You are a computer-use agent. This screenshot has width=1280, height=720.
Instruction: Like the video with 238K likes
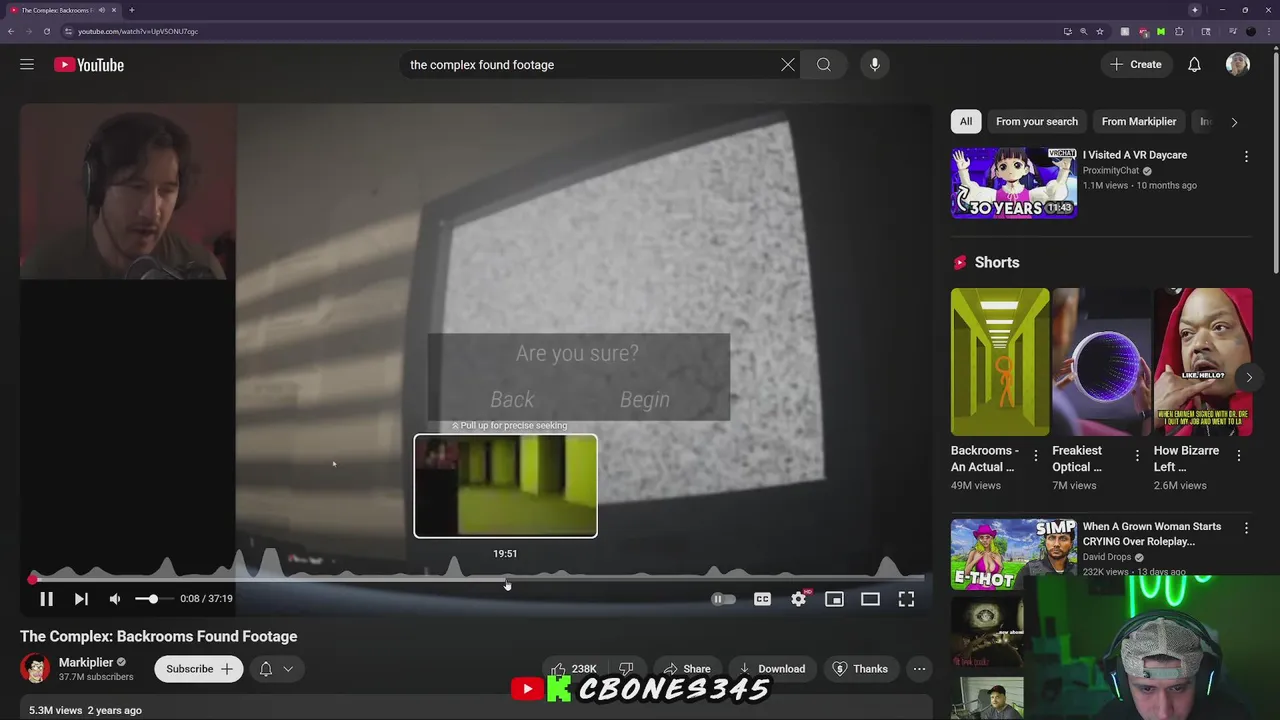click(573, 669)
